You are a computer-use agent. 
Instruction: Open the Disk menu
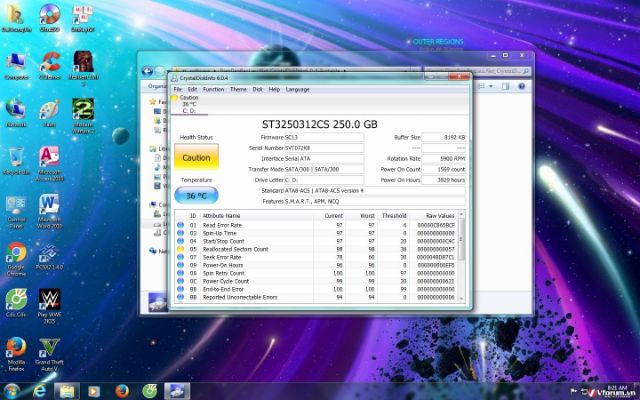click(258, 89)
